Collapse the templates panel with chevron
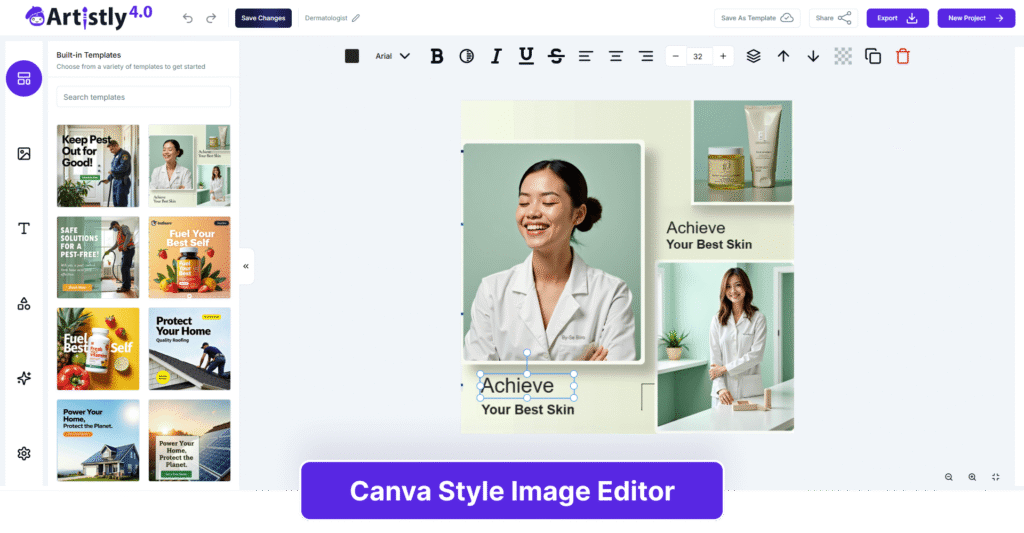Screen dimensions: 1024x533 [x=246, y=266]
